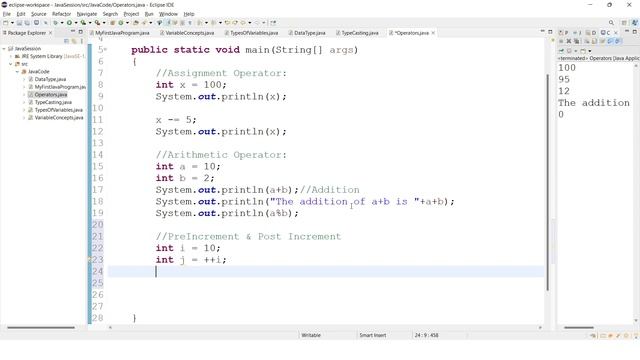The image size is (640, 360).
Task: Click the New Java Package toolbar icon
Action: coord(113,23)
